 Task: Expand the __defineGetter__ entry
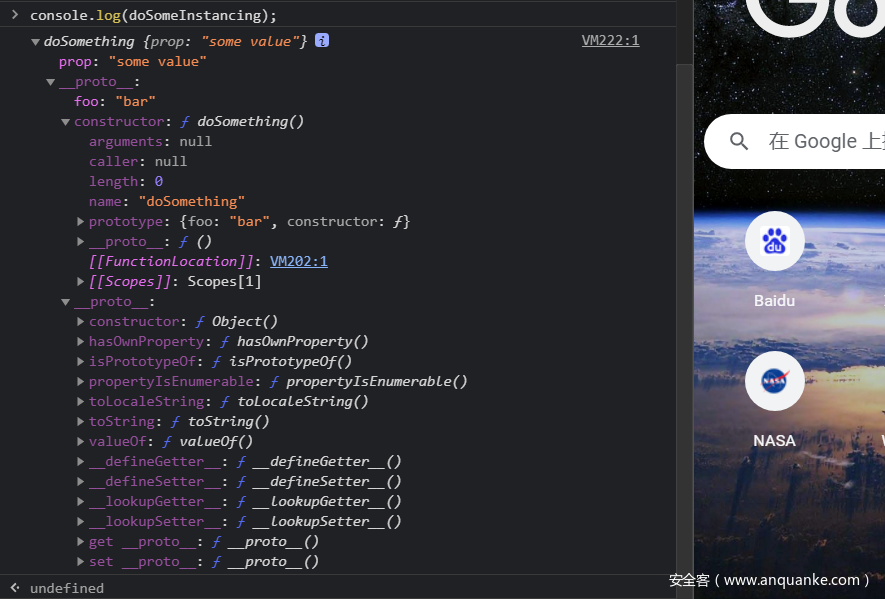coord(81,462)
